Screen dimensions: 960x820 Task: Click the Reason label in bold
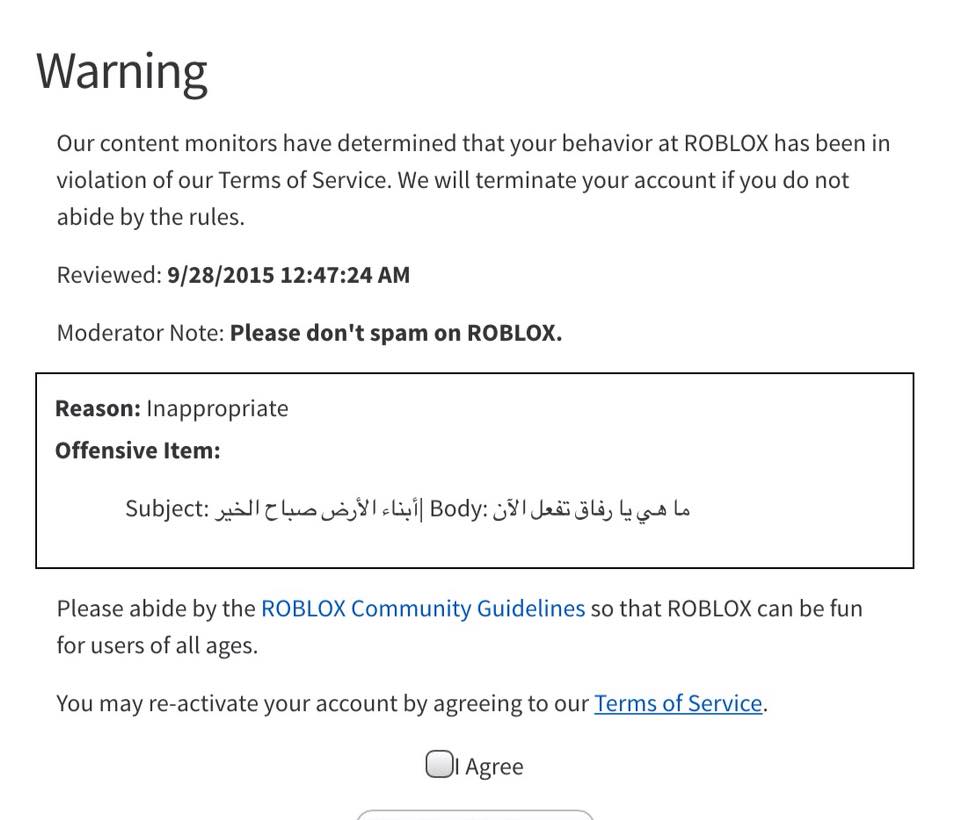click(98, 408)
